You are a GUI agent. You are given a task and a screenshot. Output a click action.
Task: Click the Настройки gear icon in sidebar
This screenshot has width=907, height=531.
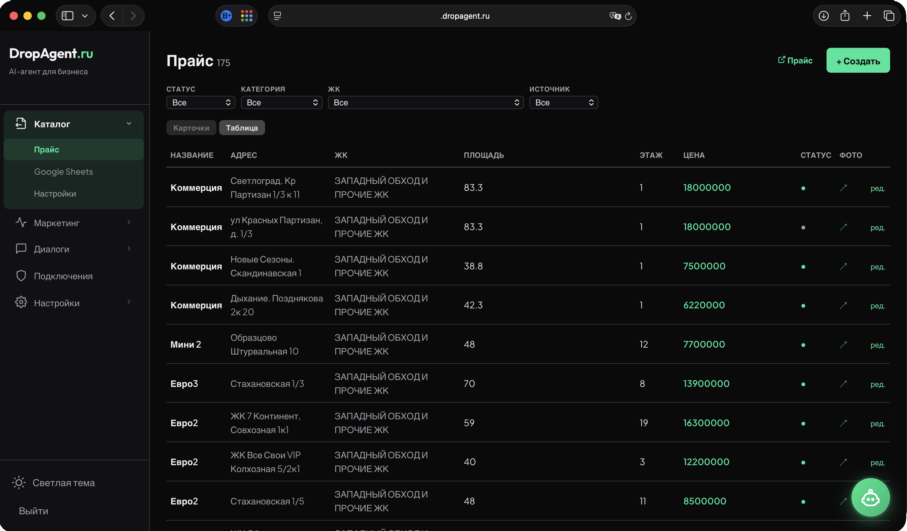pyautogui.click(x=21, y=303)
